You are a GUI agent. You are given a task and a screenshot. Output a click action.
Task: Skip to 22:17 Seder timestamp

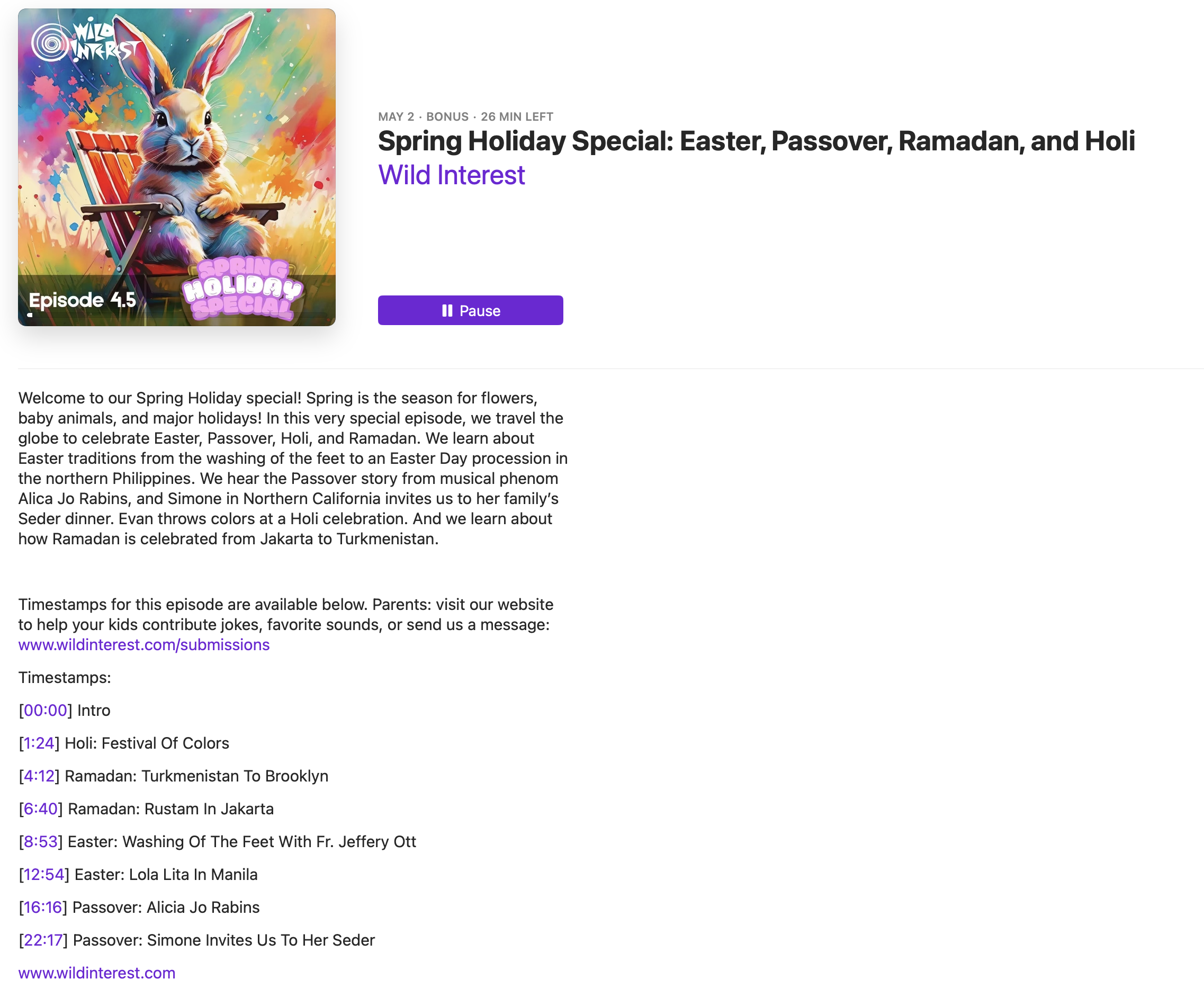(x=43, y=939)
